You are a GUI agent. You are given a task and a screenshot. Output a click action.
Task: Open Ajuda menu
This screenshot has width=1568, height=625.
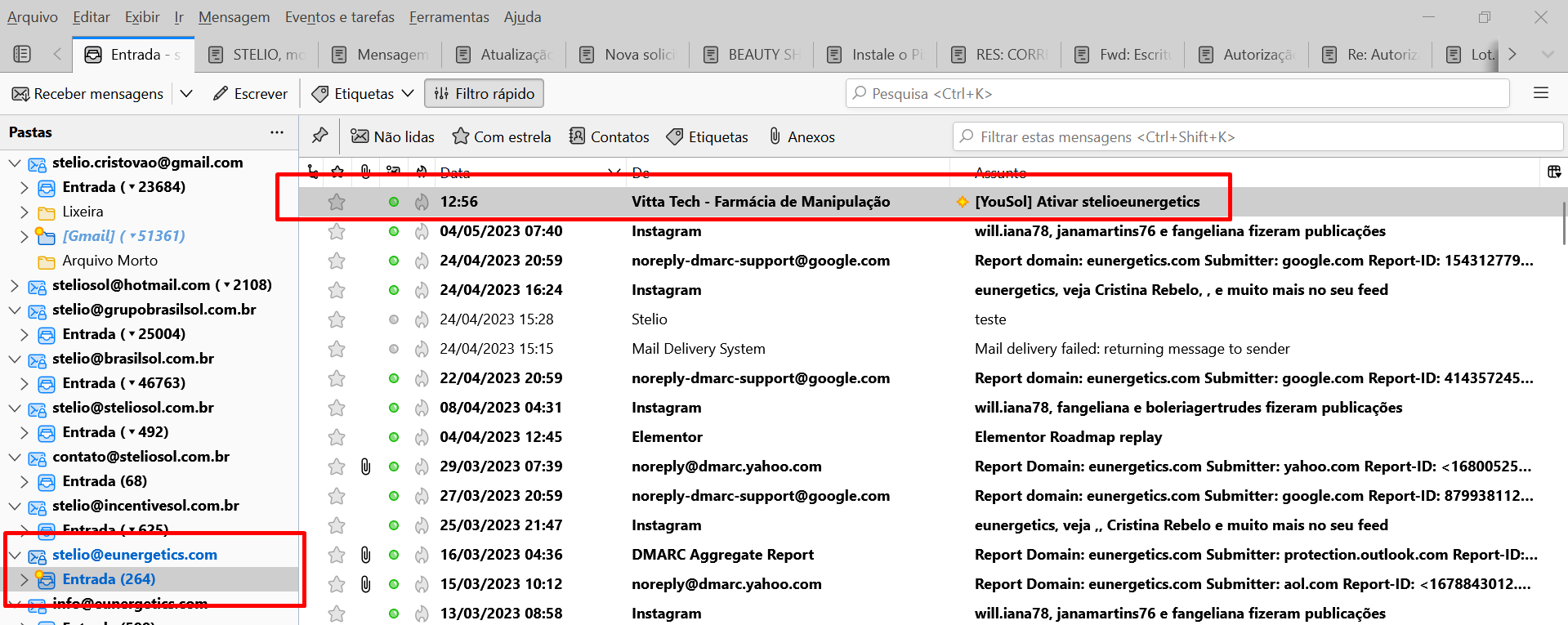[x=523, y=17]
